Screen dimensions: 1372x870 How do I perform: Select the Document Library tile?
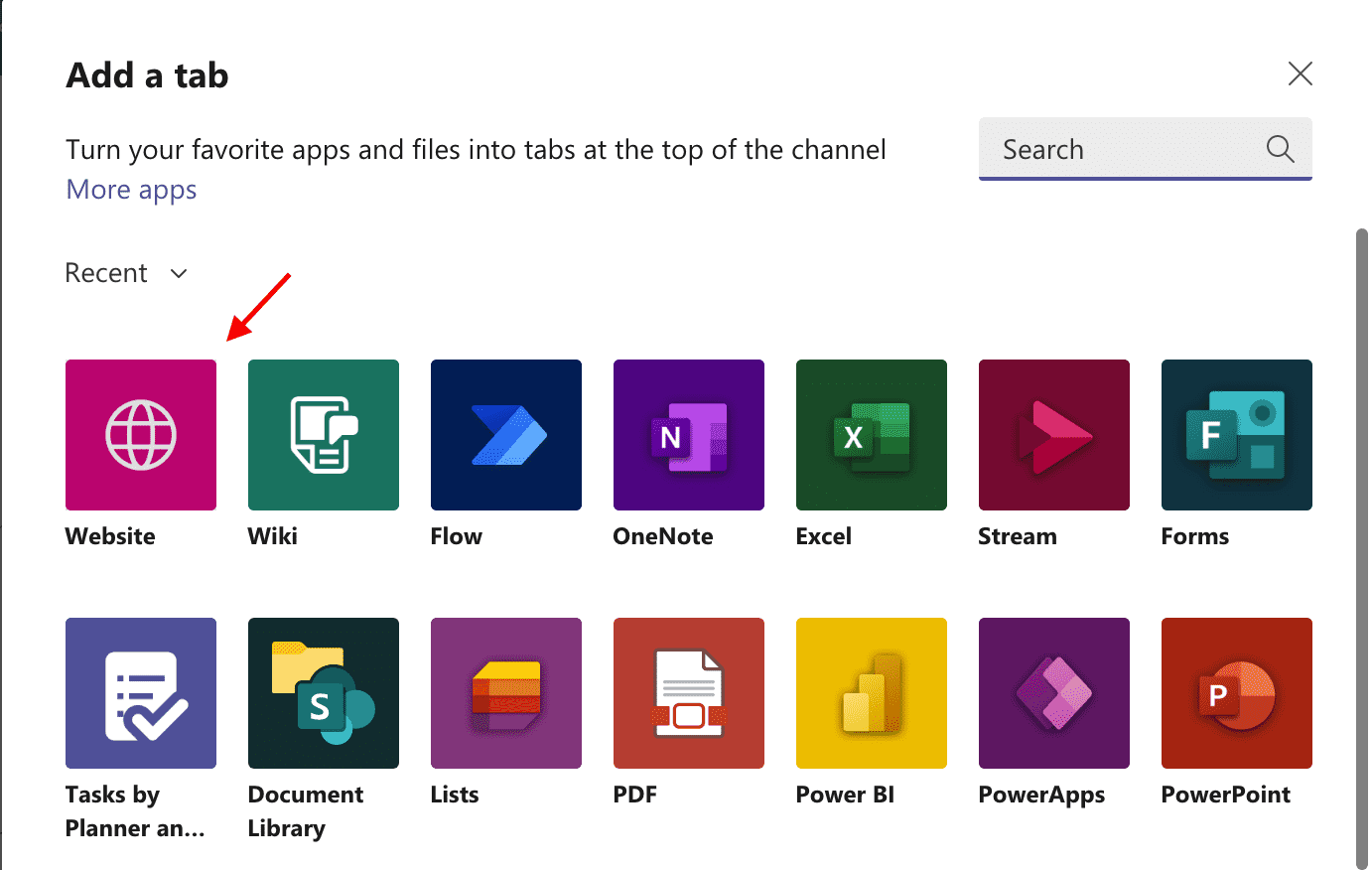324,693
